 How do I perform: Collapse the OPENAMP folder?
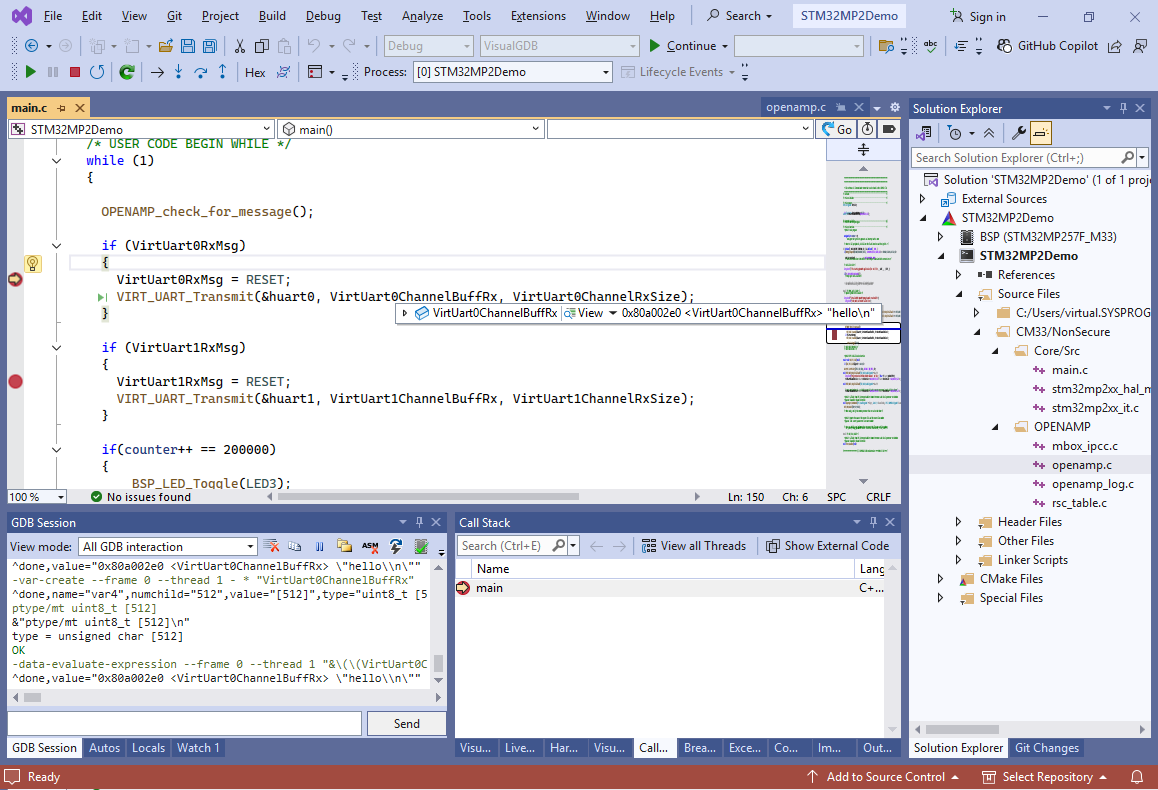(995, 427)
